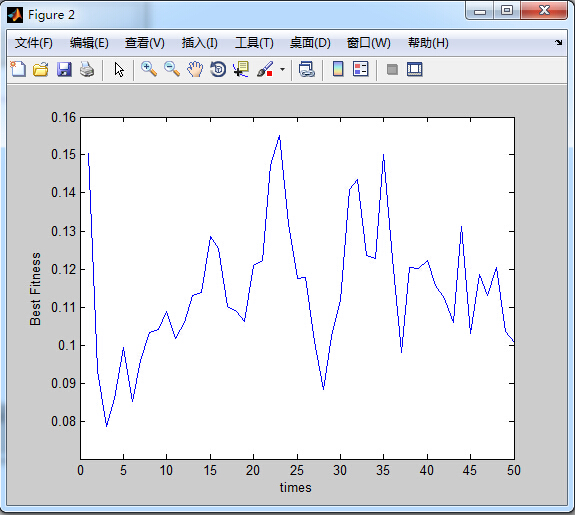Toggle the Rotate 3D tool

coord(218,69)
